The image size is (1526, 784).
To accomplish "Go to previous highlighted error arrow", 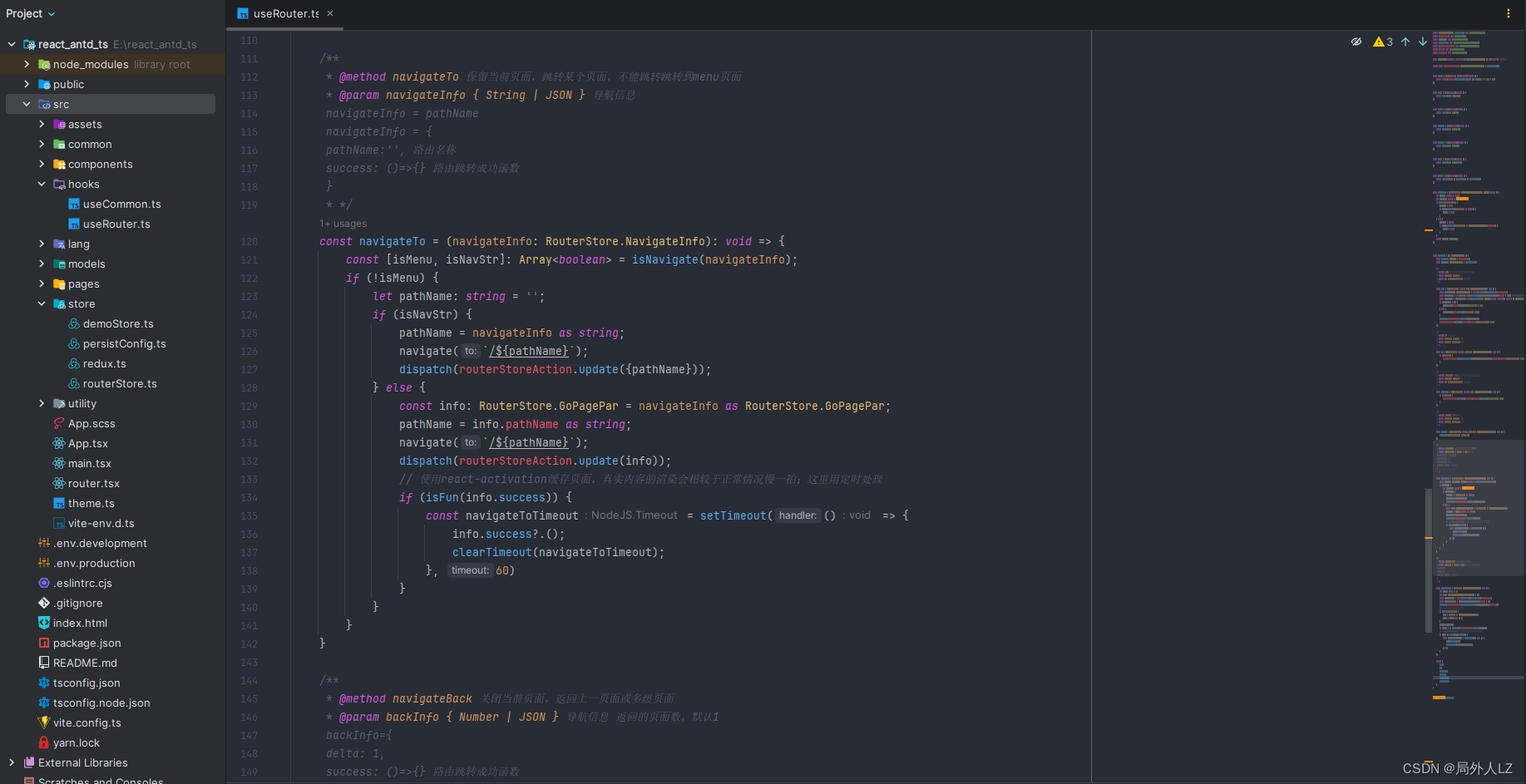I will point(1405,42).
